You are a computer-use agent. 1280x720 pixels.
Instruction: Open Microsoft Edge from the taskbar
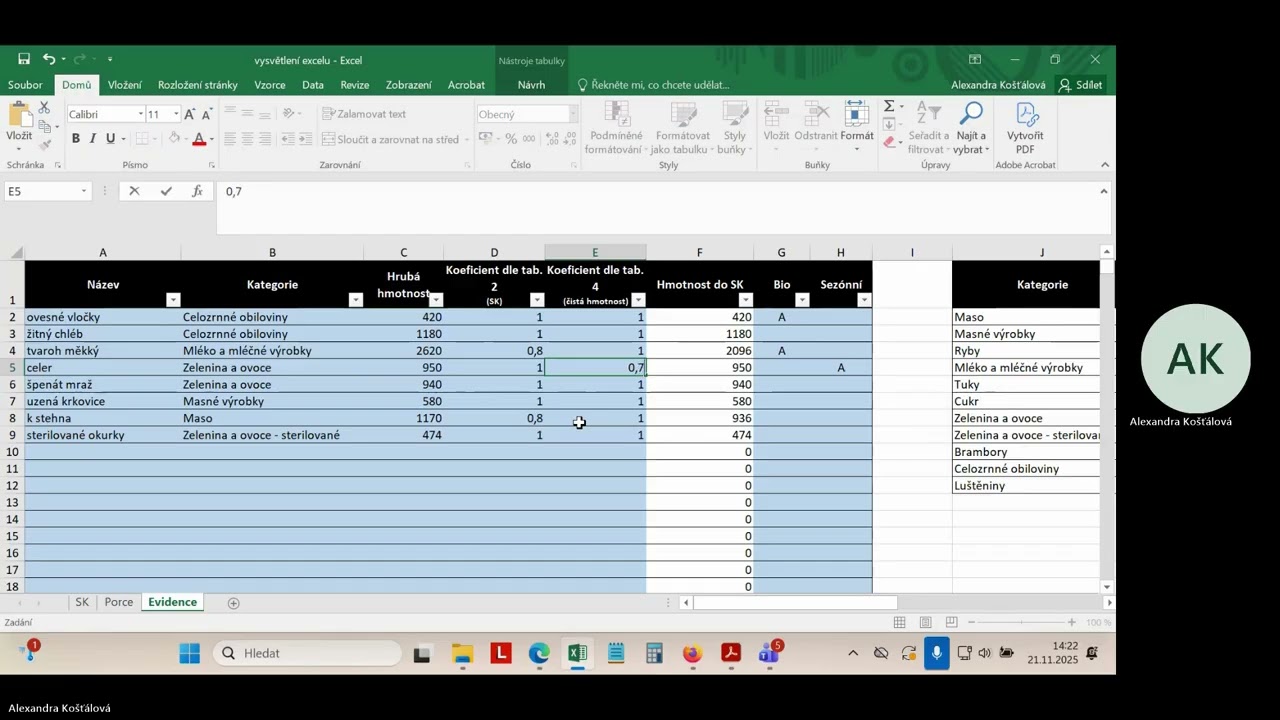tap(539, 654)
